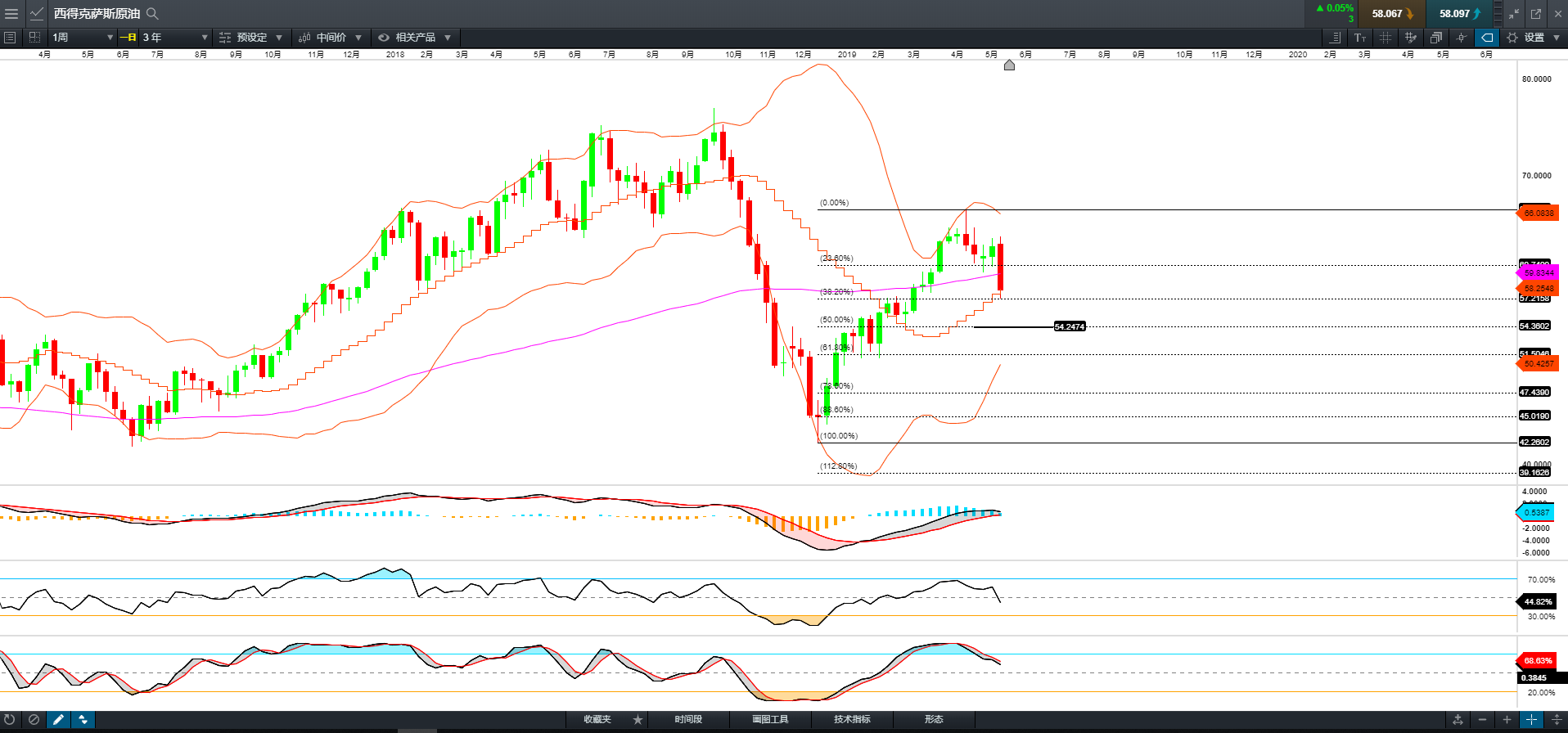The image size is (1568, 733).
Task: Click the stacked windows icon in toolbar
Action: click(x=1435, y=38)
